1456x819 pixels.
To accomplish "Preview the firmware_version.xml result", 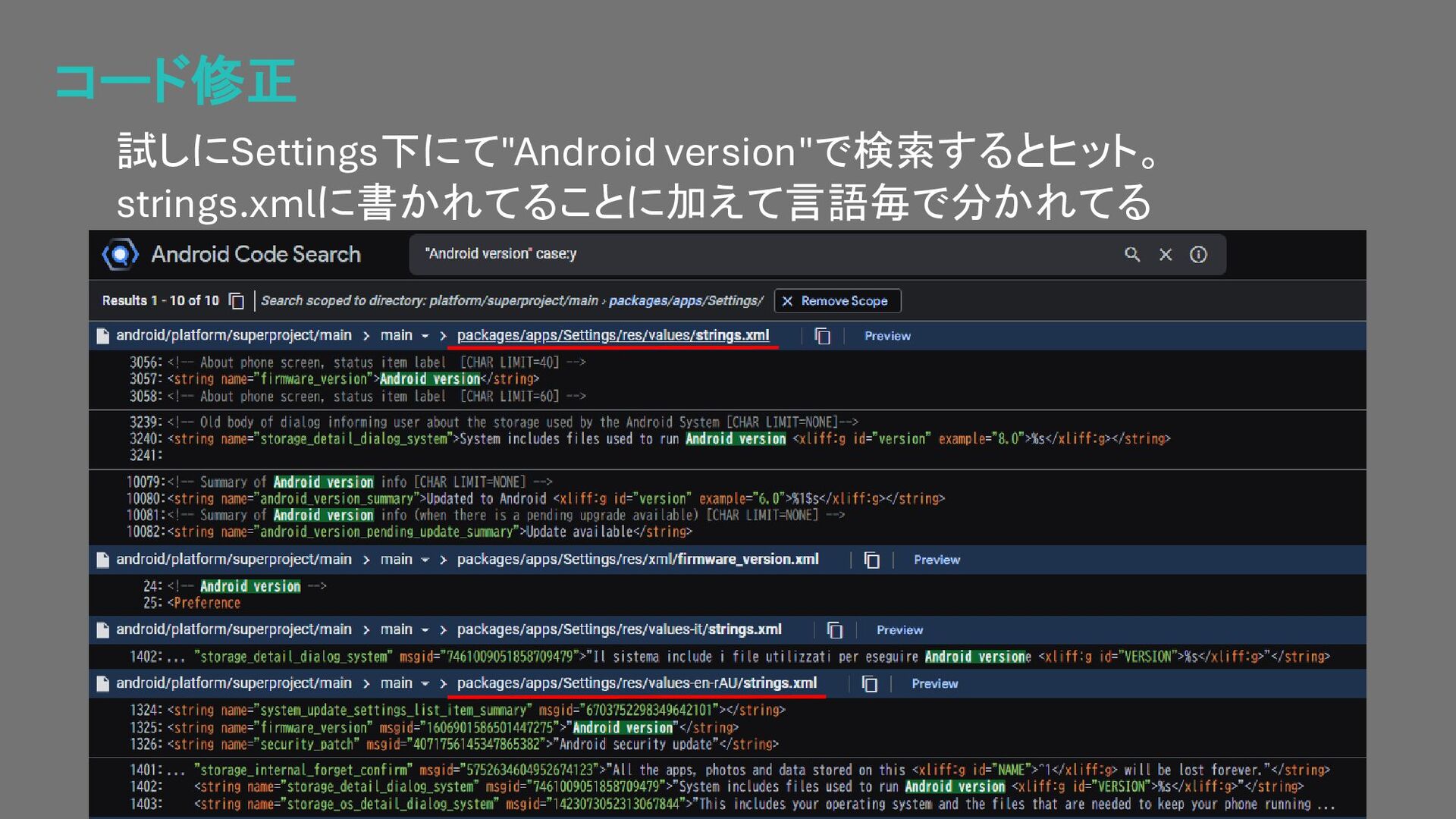I will point(937,560).
